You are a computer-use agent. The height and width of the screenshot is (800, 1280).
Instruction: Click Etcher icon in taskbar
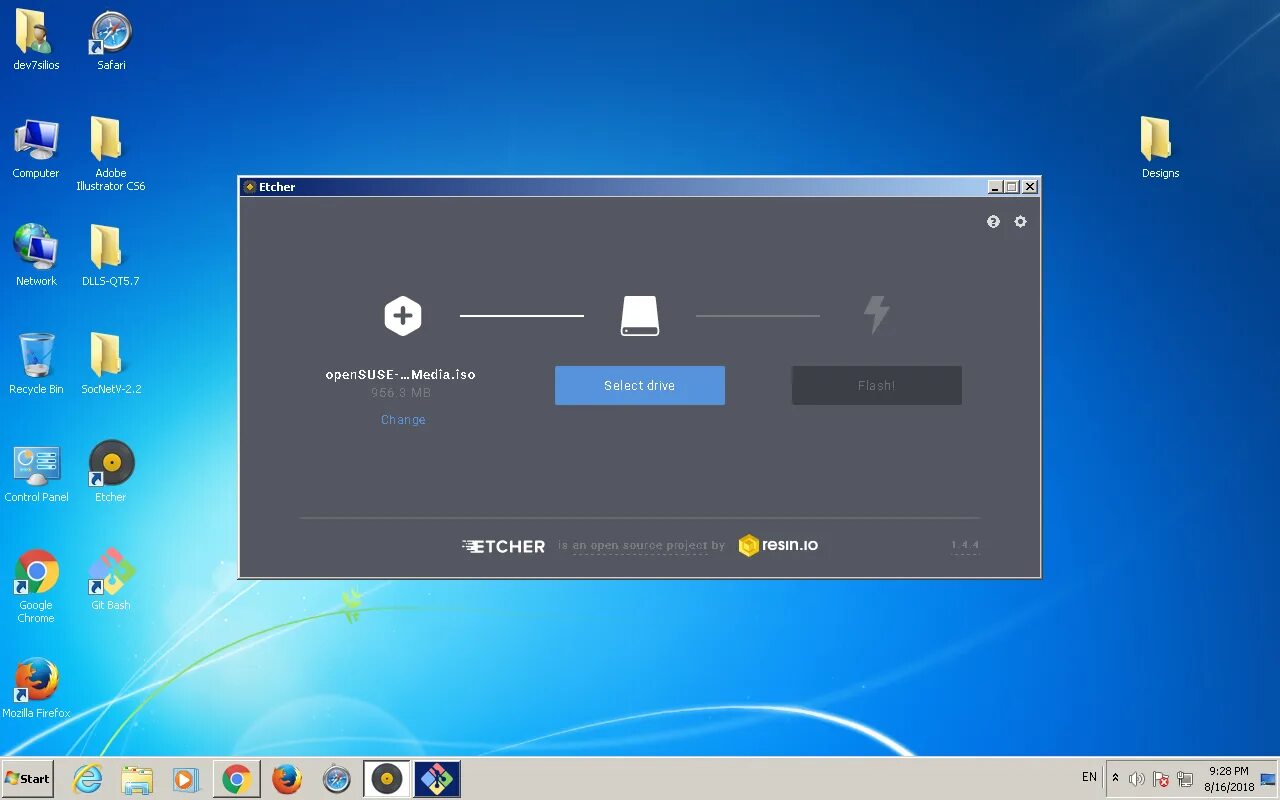386,779
